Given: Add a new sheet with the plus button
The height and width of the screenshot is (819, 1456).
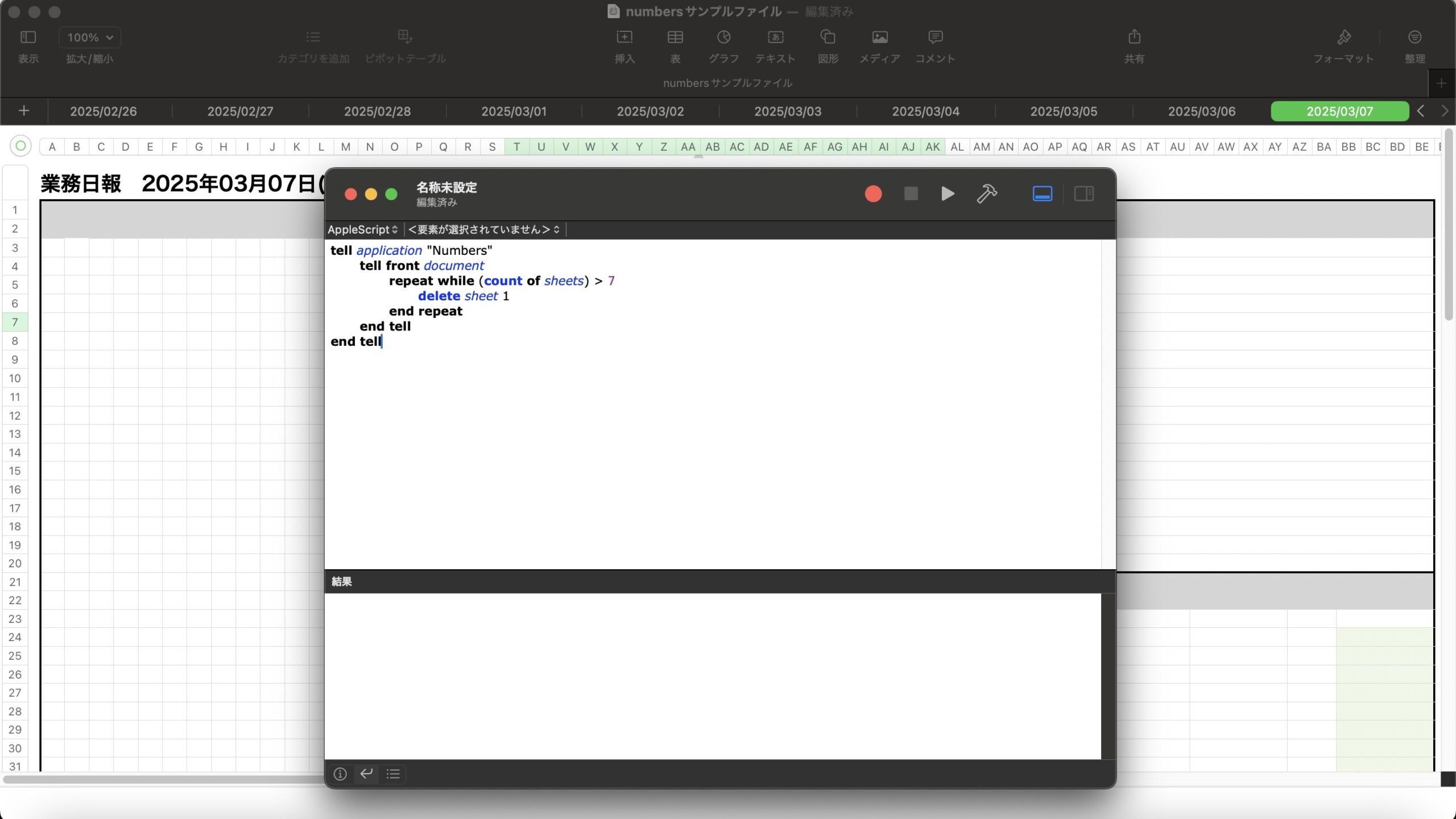Looking at the screenshot, I should pos(24,111).
